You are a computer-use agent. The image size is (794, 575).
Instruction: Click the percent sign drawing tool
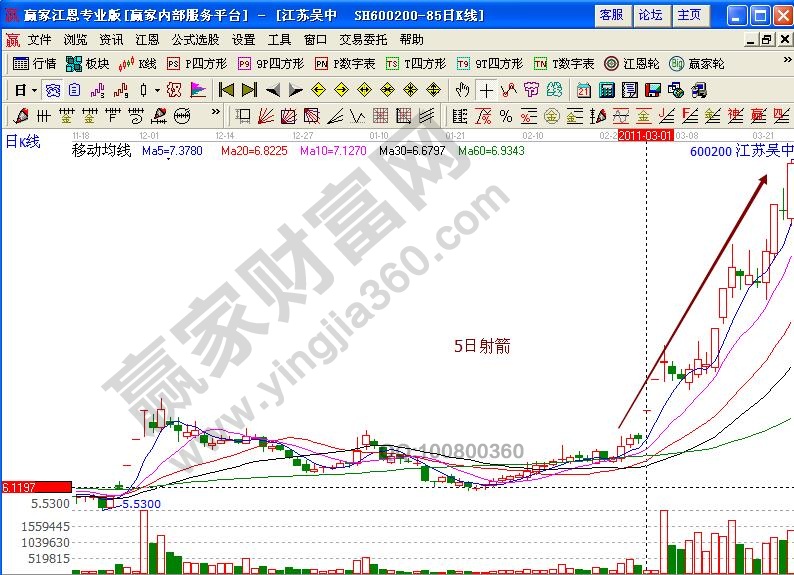point(506,115)
